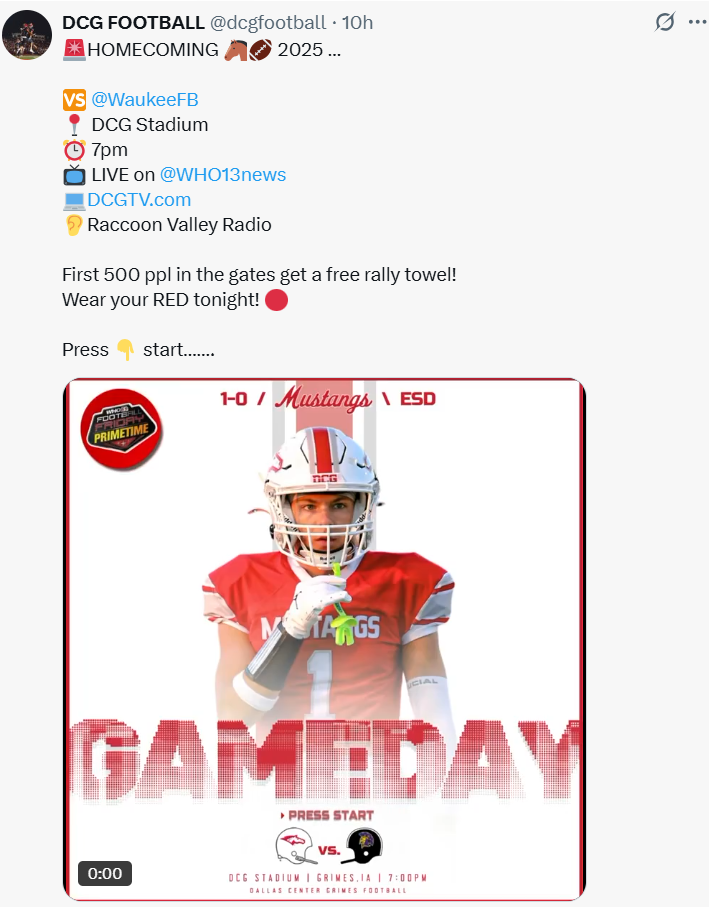Open the three-dot more options menu
This screenshot has width=709, height=907.
[x=697, y=22]
